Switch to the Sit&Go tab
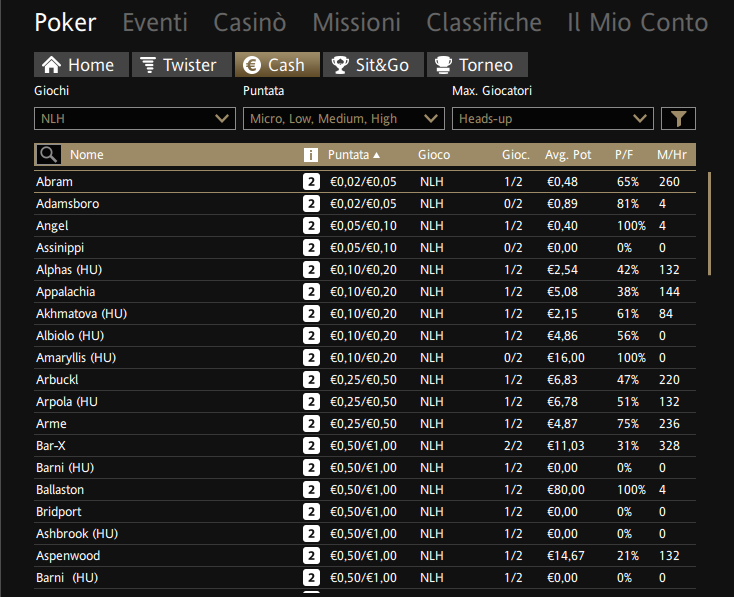Screen dimensions: 734x597 pos(373,65)
